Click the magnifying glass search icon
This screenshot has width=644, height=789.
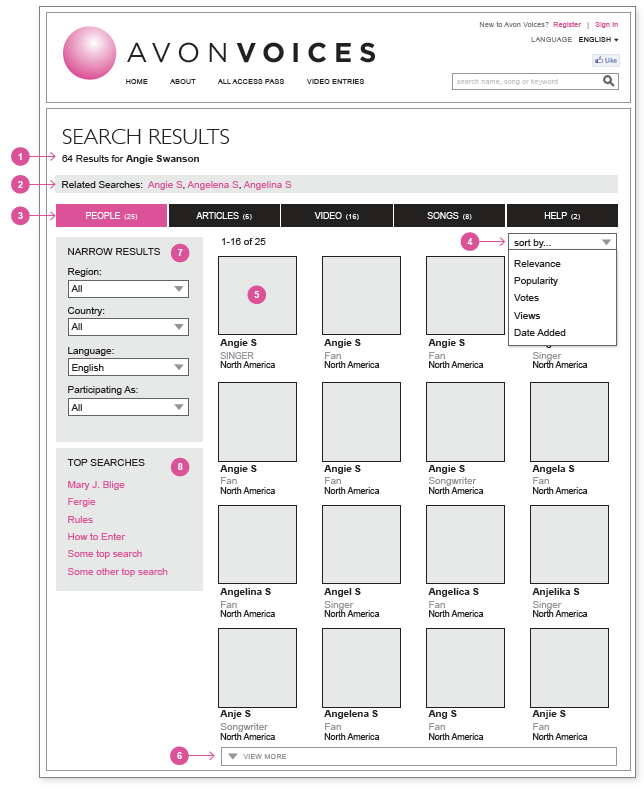pyautogui.click(x=608, y=81)
